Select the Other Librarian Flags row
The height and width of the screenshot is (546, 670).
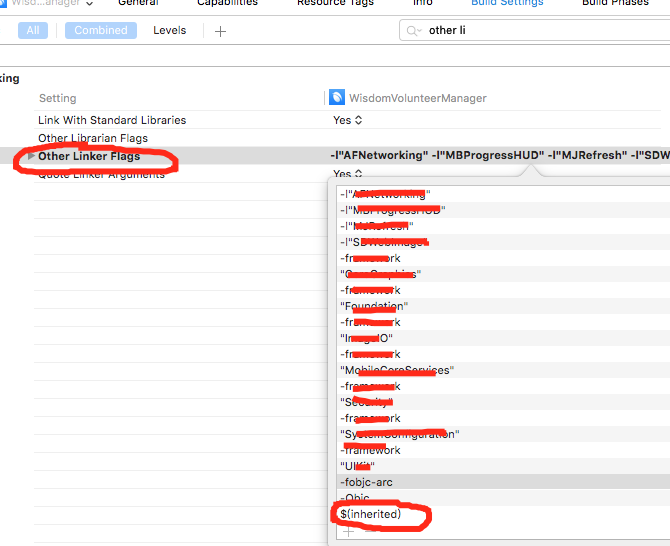coord(347,138)
